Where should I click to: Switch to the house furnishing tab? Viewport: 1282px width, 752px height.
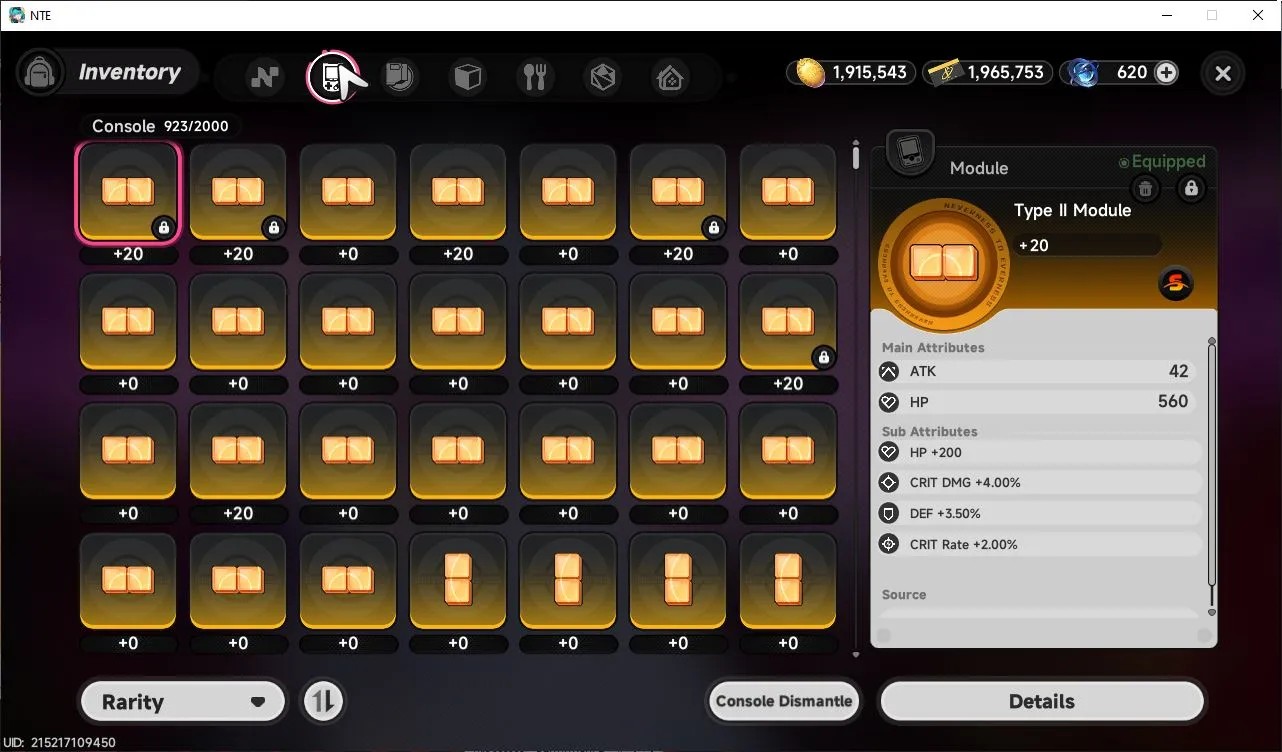670,76
